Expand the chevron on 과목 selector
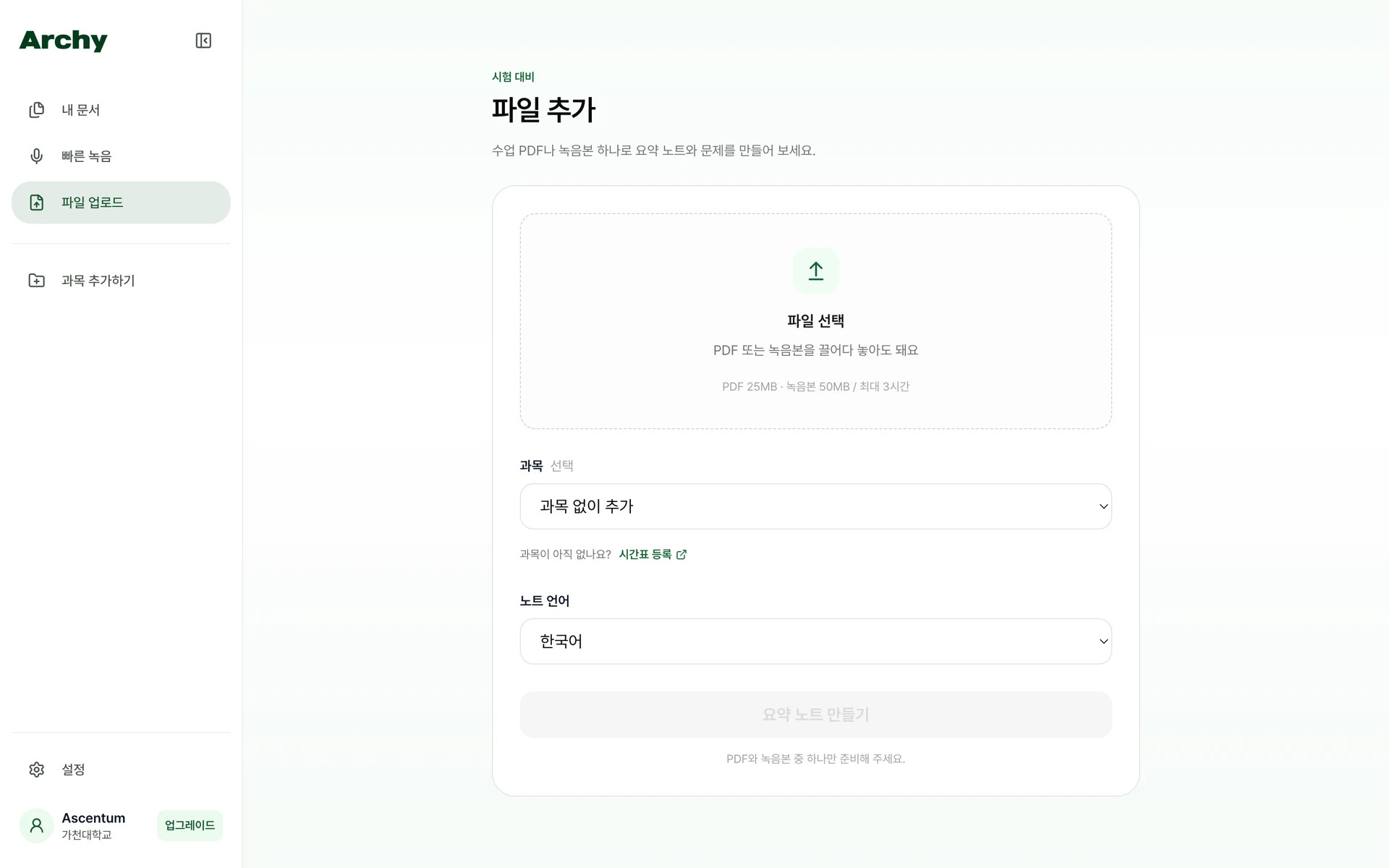 click(1104, 506)
